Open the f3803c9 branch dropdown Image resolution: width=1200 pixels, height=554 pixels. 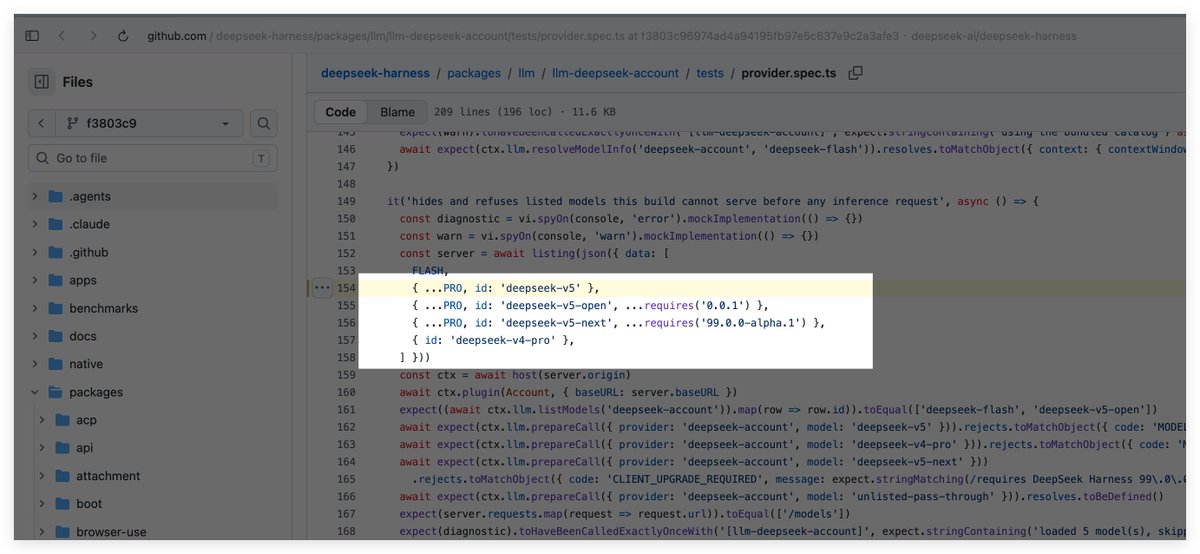(148, 124)
